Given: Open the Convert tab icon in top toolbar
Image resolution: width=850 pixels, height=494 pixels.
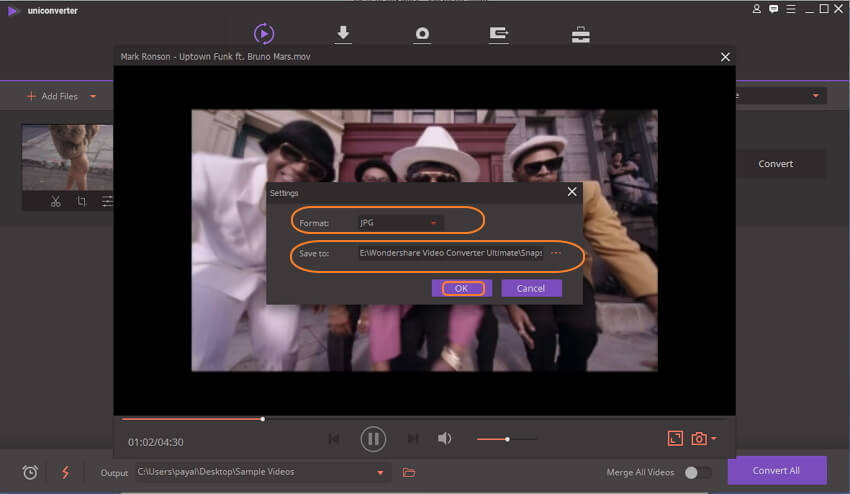Looking at the screenshot, I should [264, 34].
